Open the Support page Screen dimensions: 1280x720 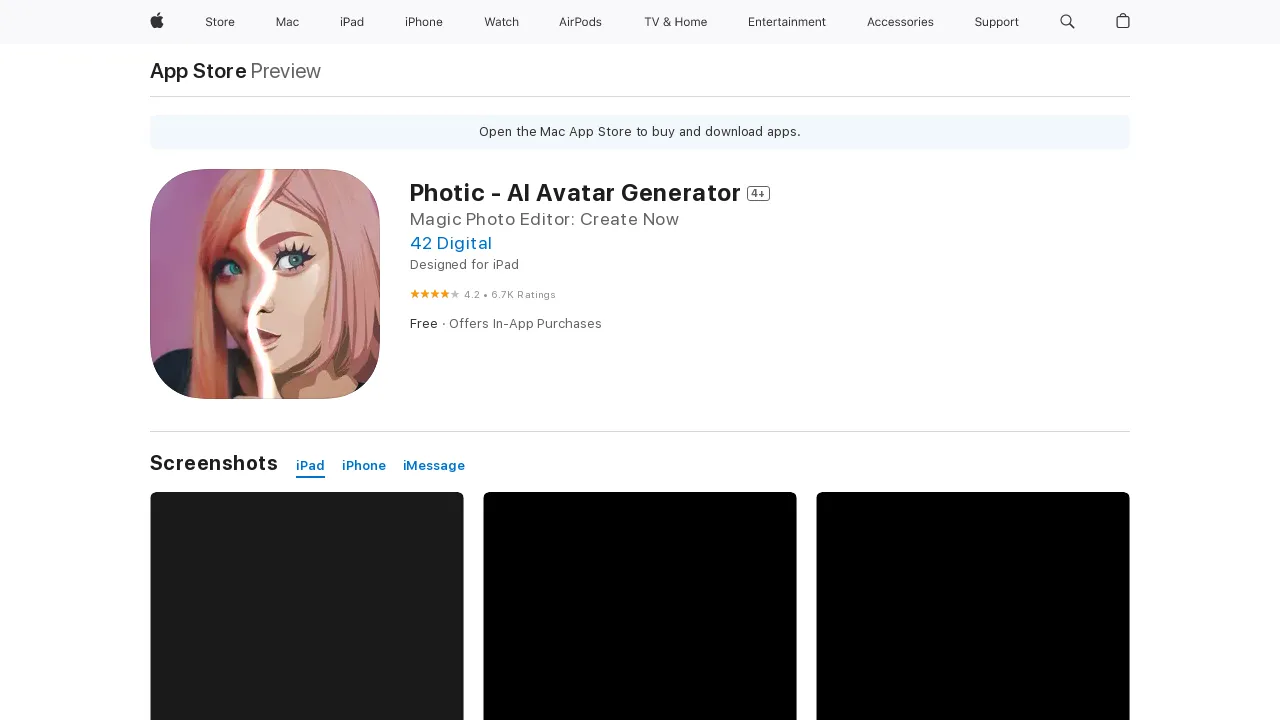coord(996,22)
